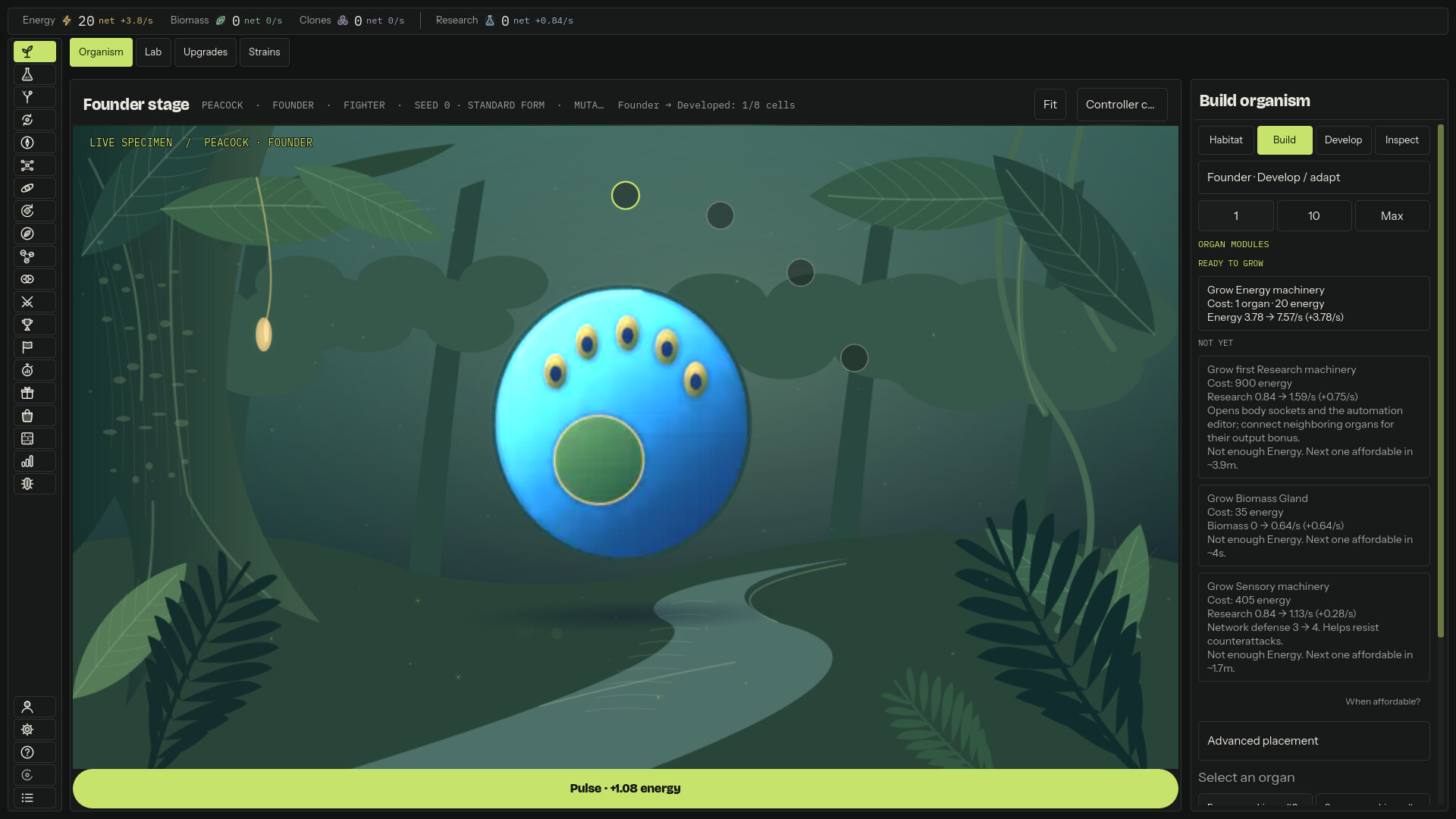Switch to the Lab tab
Image resolution: width=1456 pixels, height=819 pixels.
pos(153,52)
